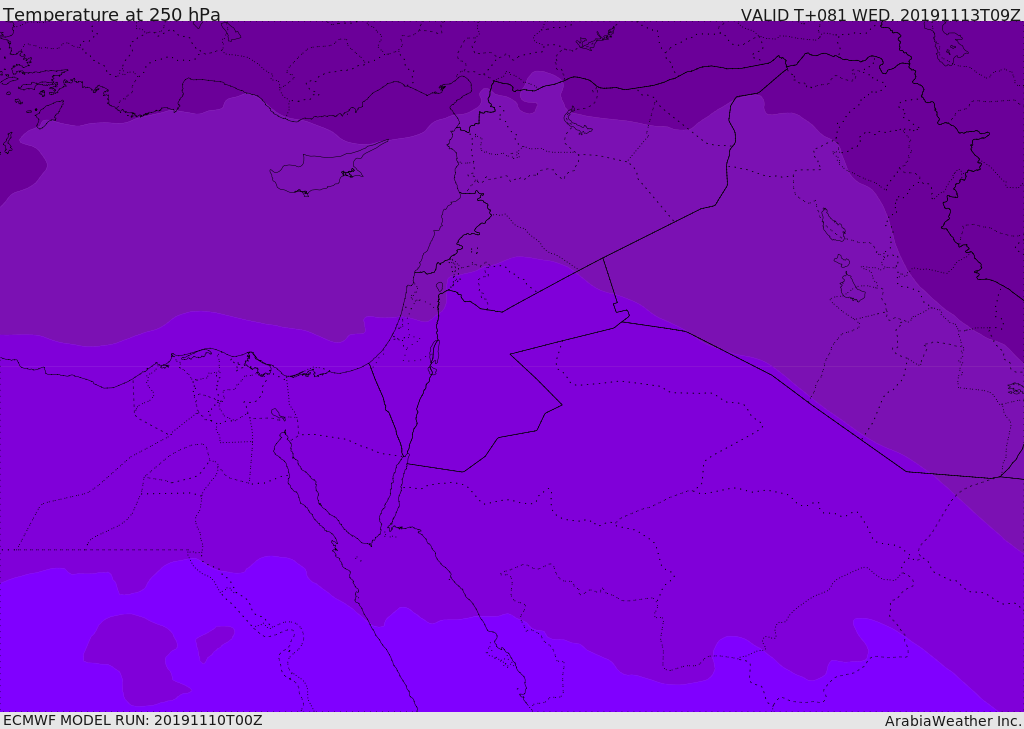Click the small darker patch near bottom-left

212,642
